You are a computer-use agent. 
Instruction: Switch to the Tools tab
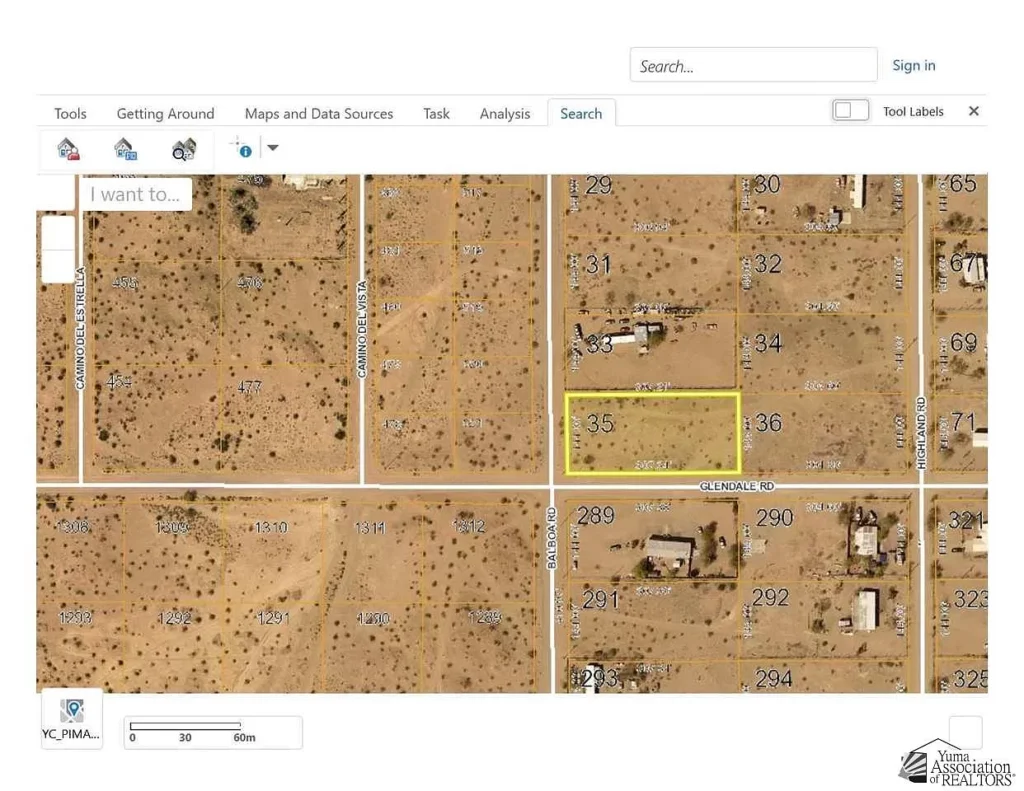click(70, 113)
